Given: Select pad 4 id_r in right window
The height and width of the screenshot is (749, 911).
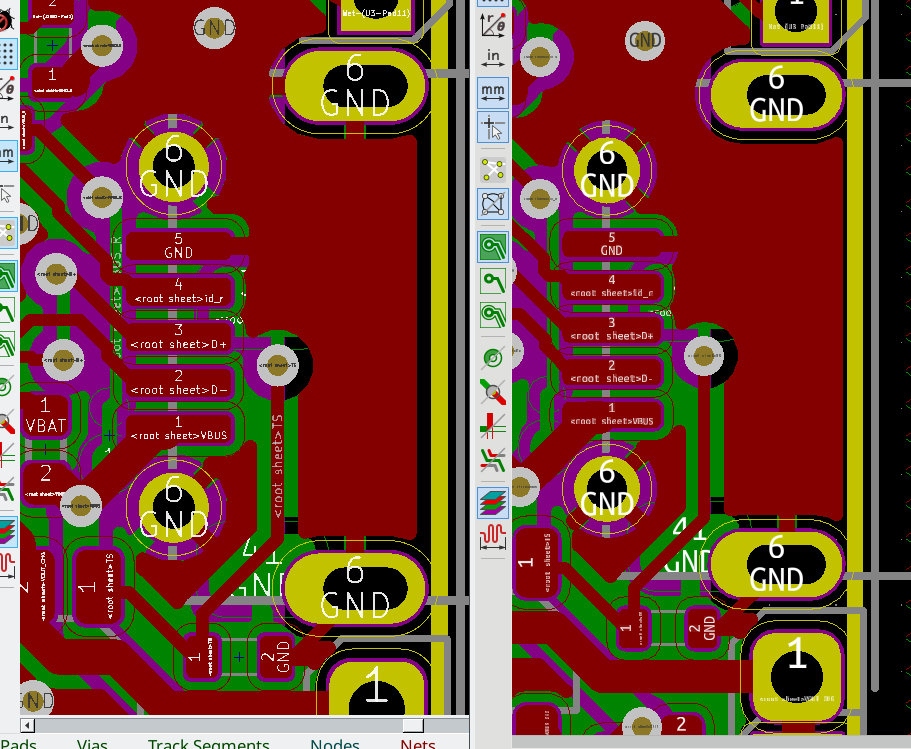Looking at the screenshot, I should [611, 286].
